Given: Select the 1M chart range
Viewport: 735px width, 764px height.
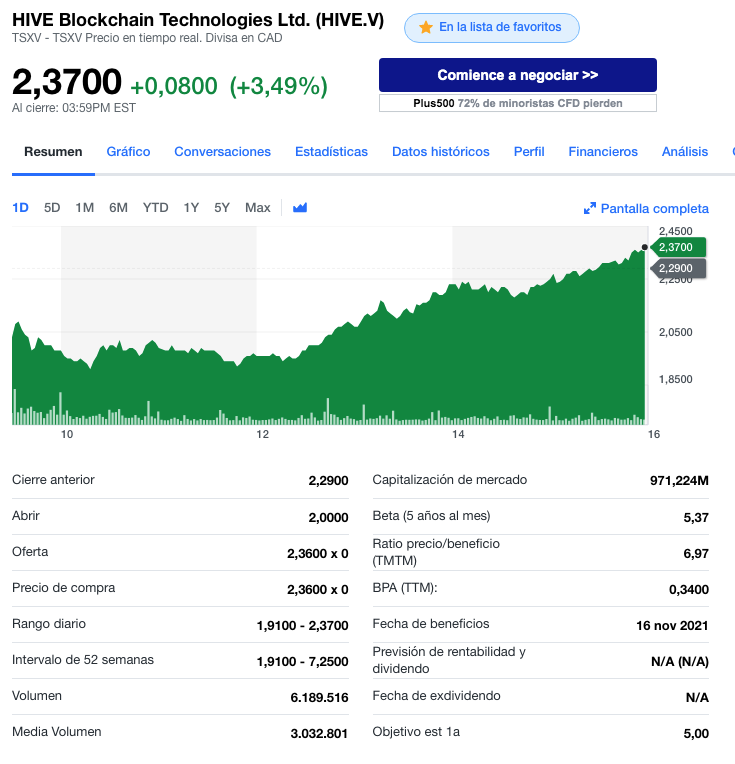Looking at the screenshot, I should click(x=85, y=208).
